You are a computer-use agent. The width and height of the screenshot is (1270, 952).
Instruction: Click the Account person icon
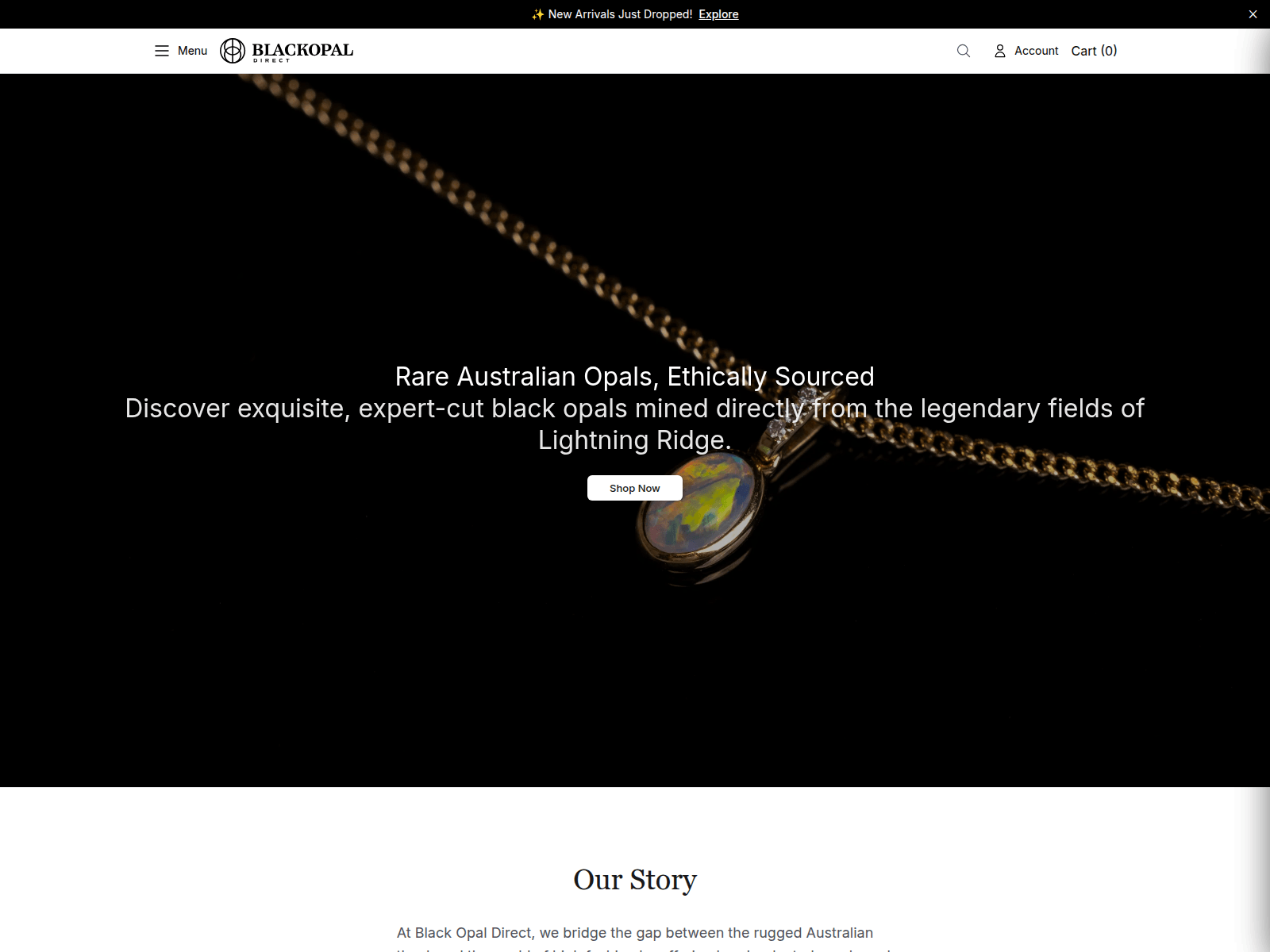click(1000, 51)
